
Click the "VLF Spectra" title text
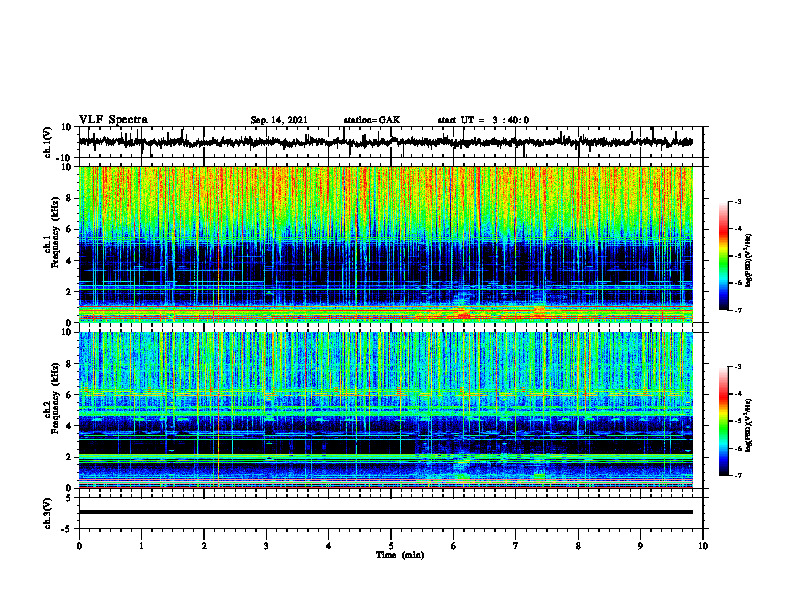pos(113,120)
